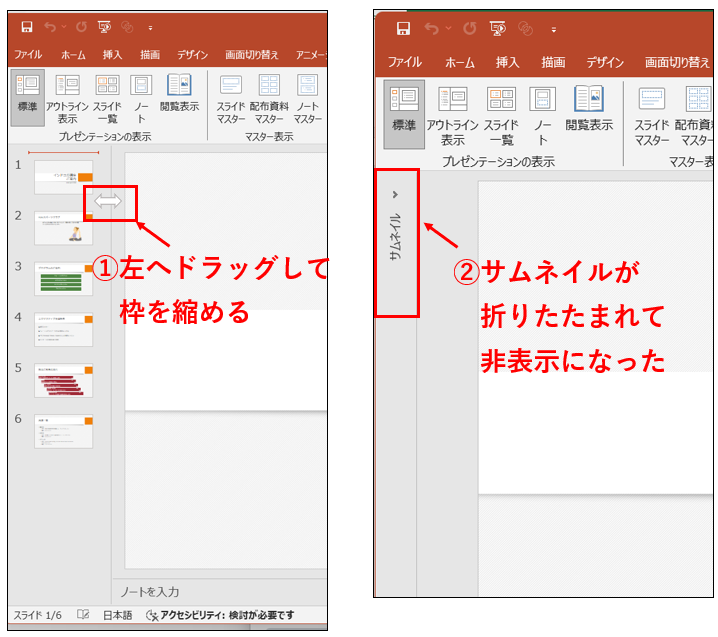Select slide 5 thumbnail with red bars
718x637 pixels.
(x=64, y=380)
